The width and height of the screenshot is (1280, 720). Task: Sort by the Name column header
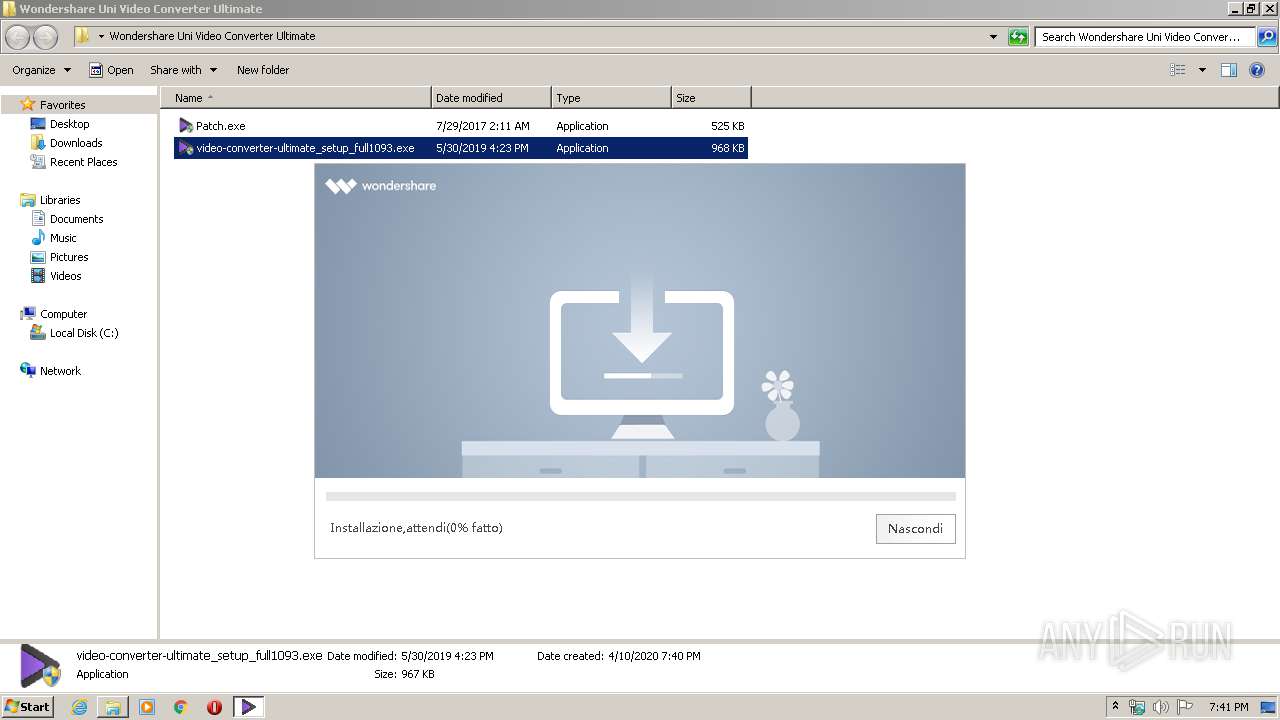[295, 98]
